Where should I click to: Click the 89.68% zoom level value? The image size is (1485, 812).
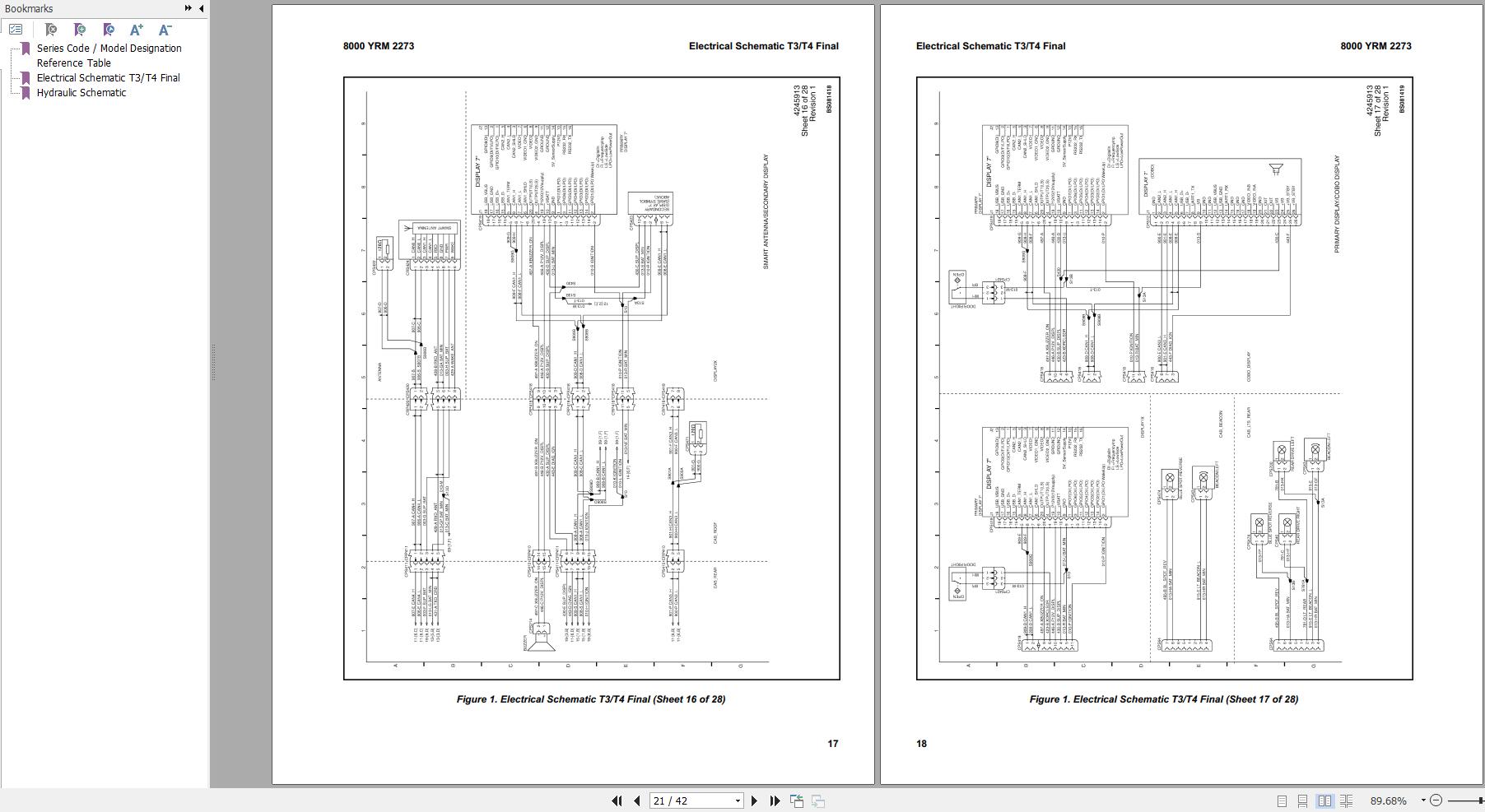(1389, 800)
